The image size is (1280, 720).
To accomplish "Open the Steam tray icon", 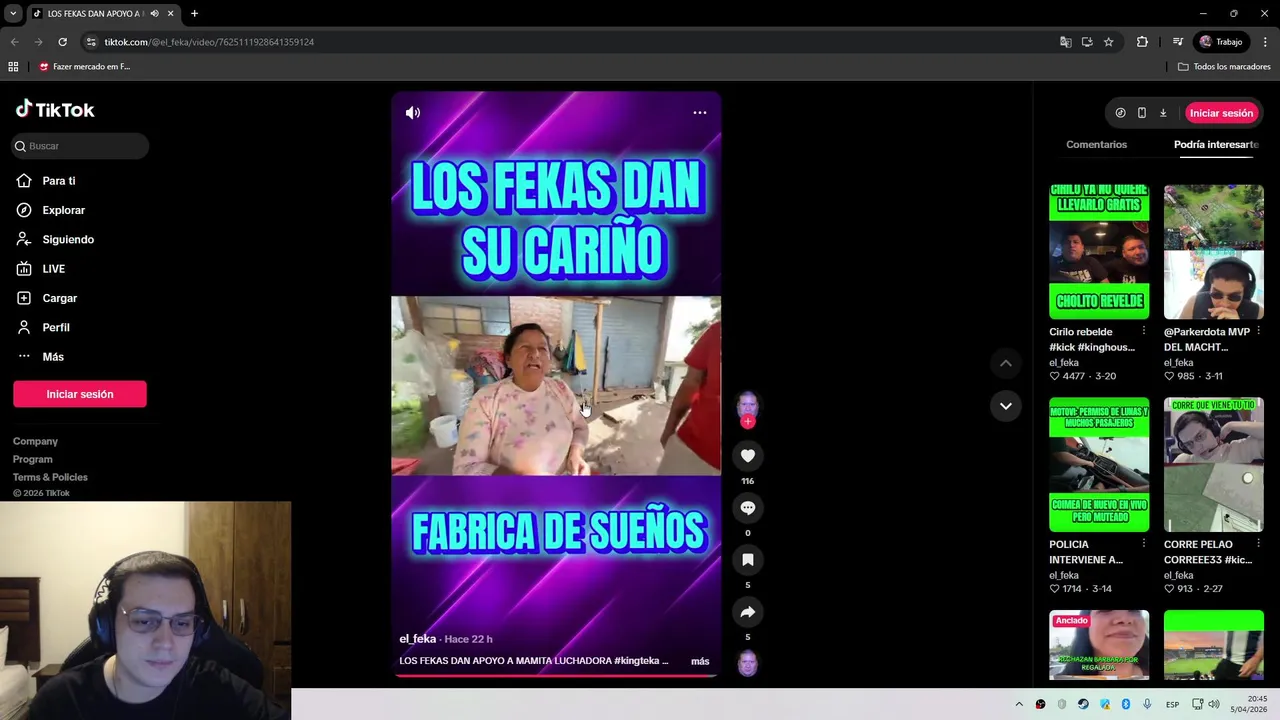I will coord(1083,704).
